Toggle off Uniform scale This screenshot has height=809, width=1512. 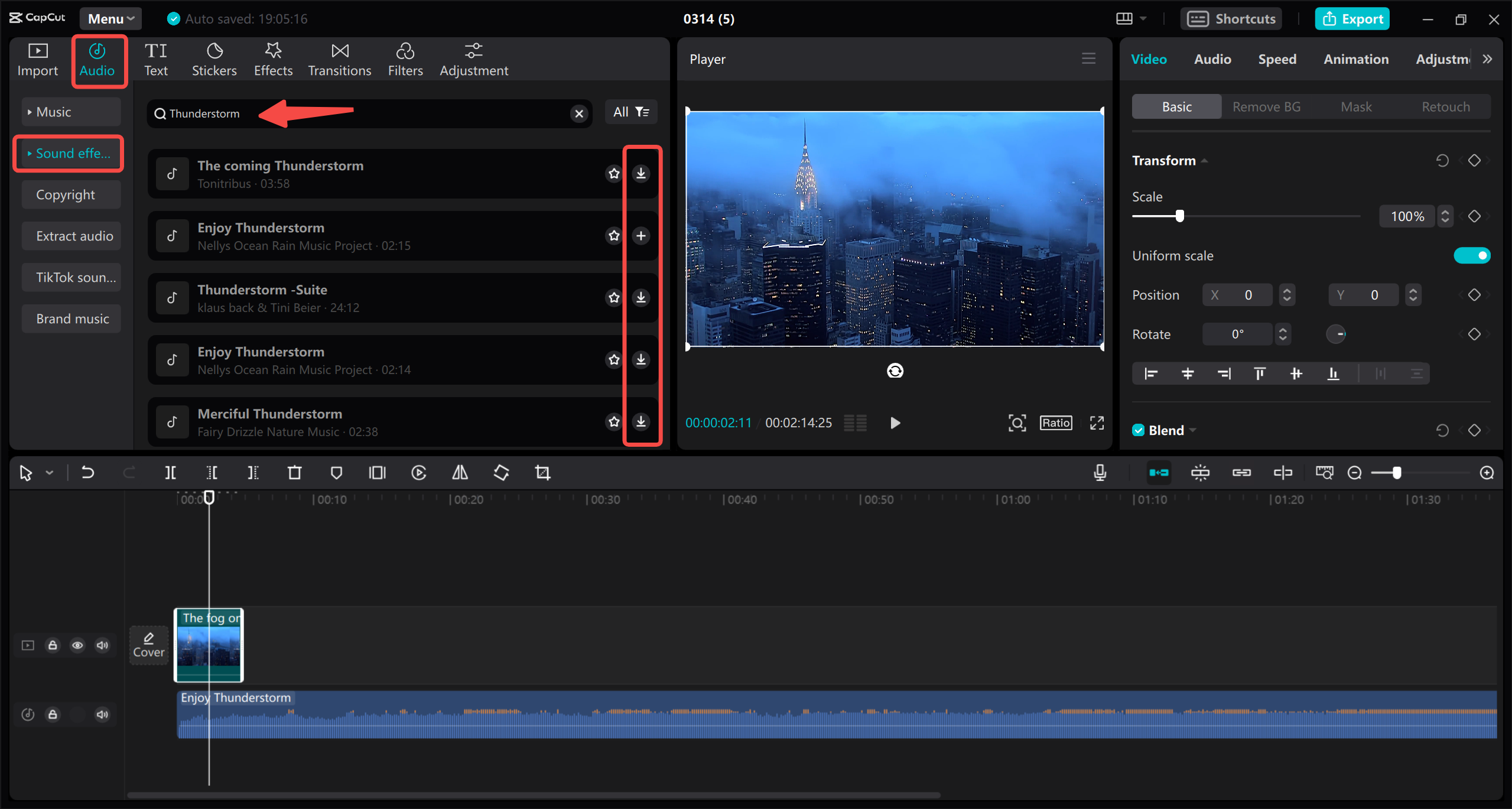(1471, 255)
